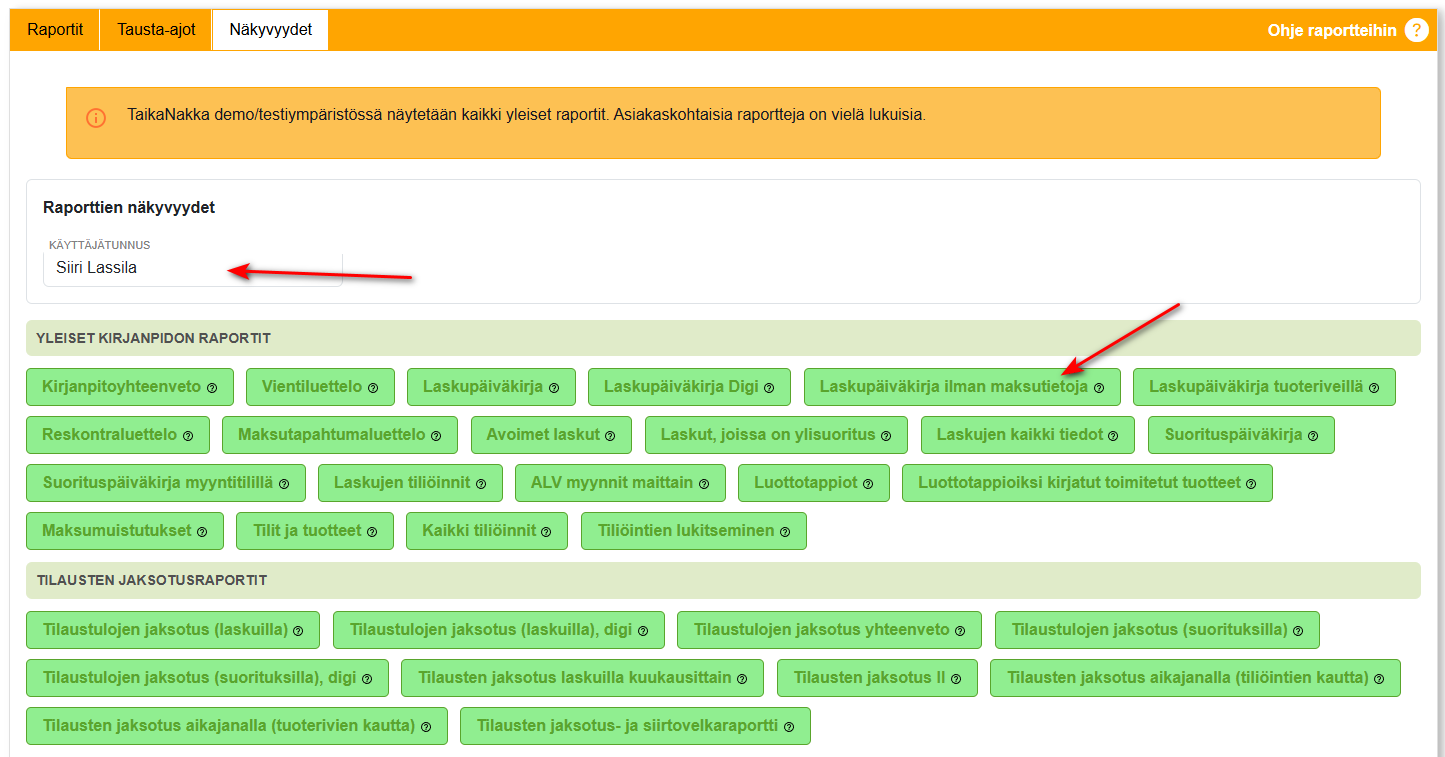This screenshot has width=1445, height=757.
Task: Select the Näkyvyydet tab
Action: click(270, 30)
